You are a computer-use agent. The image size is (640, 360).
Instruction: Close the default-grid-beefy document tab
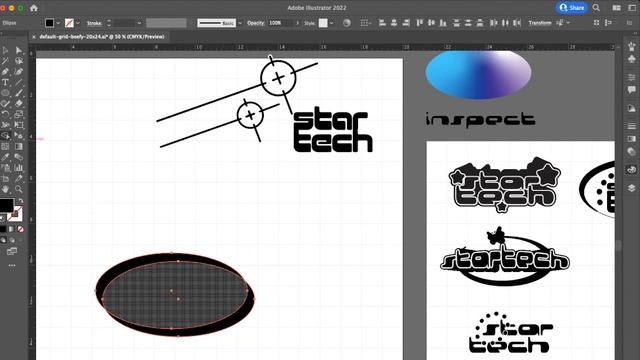[x=33, y=37]
